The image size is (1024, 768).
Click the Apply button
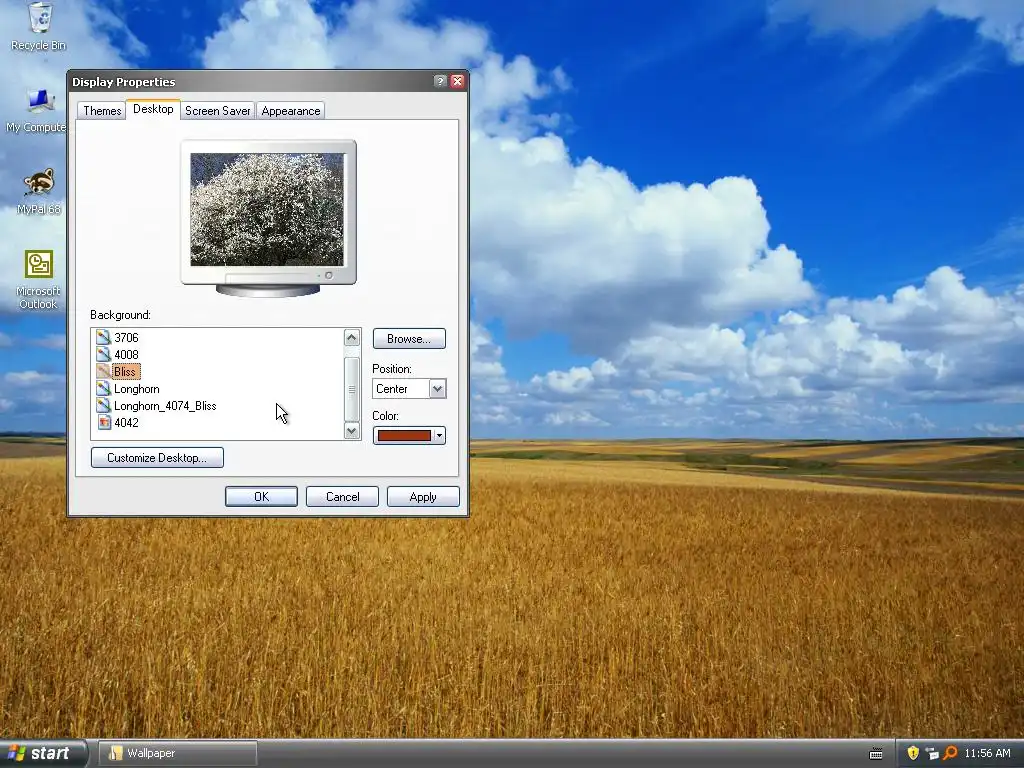click(423, 496)
